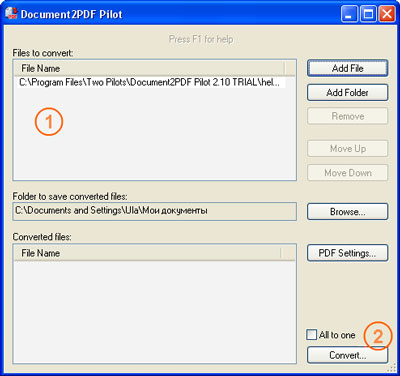This screenshot has height=376, width=400.
Task: Minimize the Document2PDF Pilot window
Action: pos(349,14)
